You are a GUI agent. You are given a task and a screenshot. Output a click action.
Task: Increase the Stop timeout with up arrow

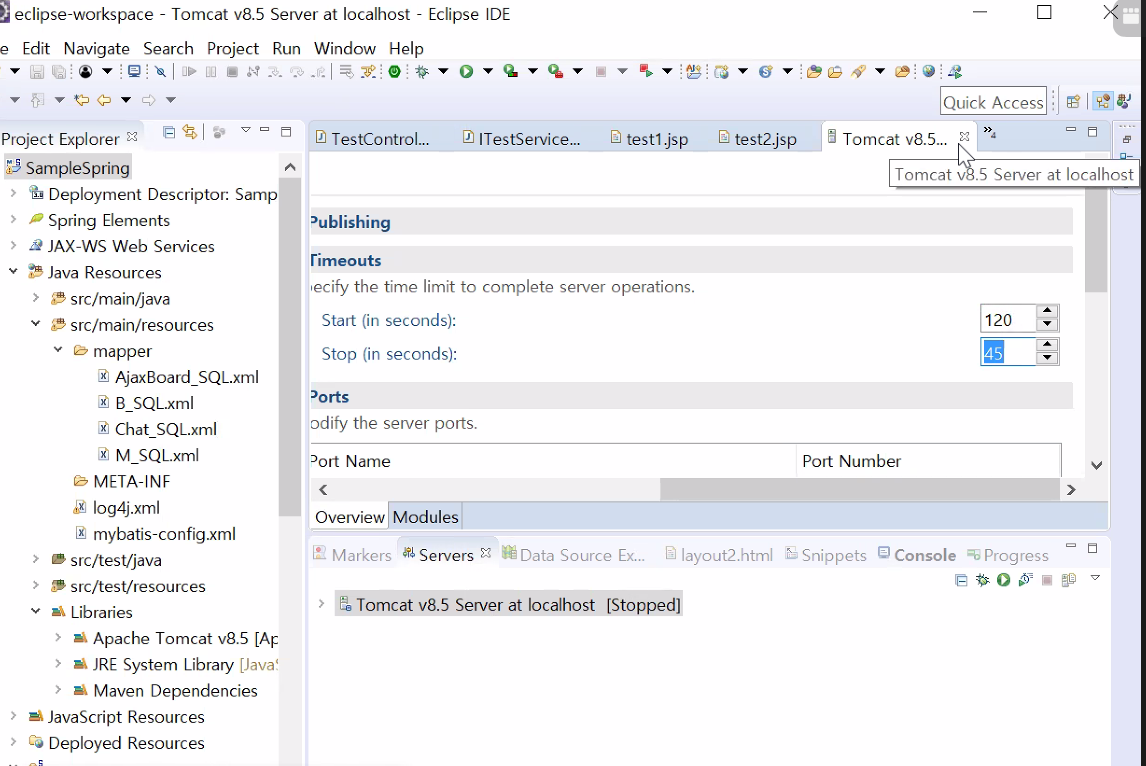tap(1047, 344)
